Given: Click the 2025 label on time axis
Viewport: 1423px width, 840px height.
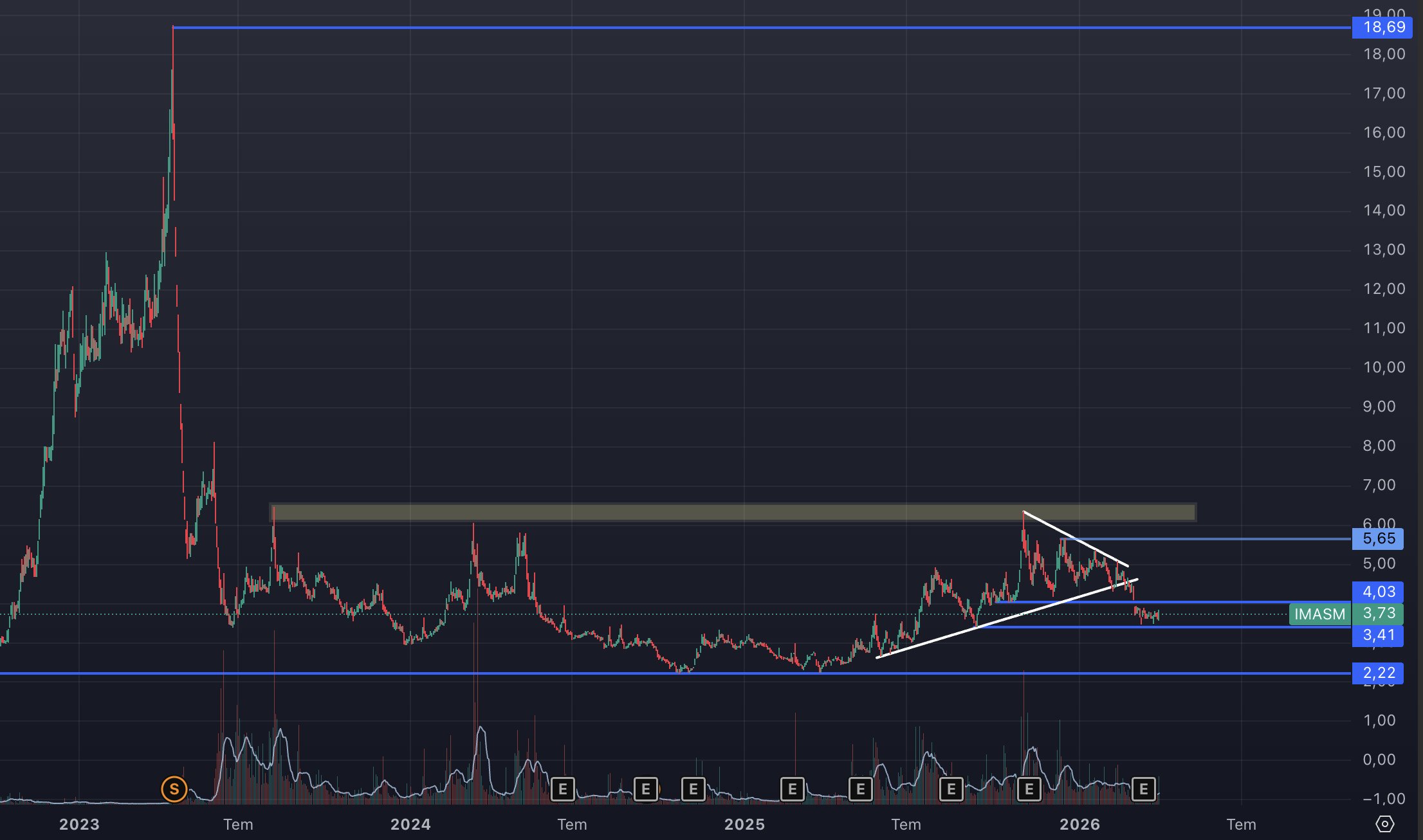Looking at the screenshot, I should pyautogui.click(x=744, y=824).
